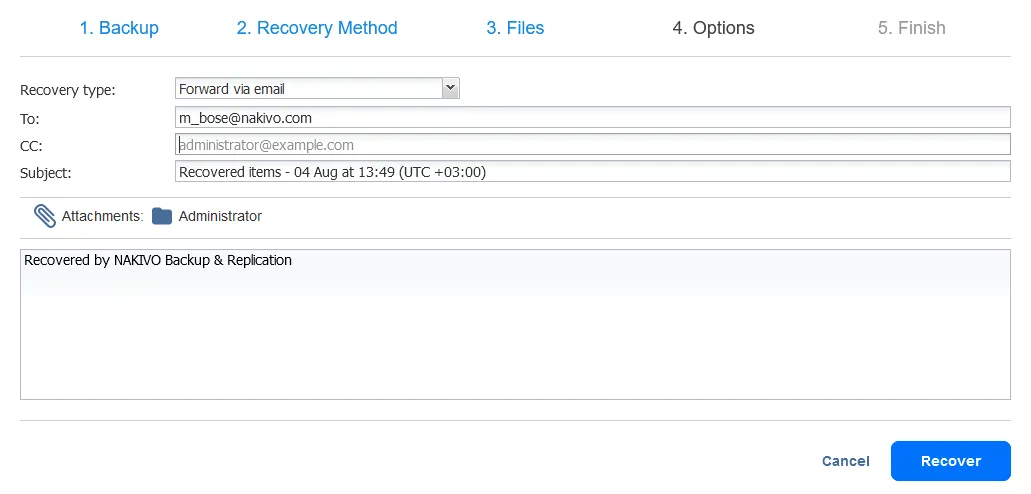Open the Recovery type dropdown
The height and width of the screenshot is (494, 1031).
[317, 89]
